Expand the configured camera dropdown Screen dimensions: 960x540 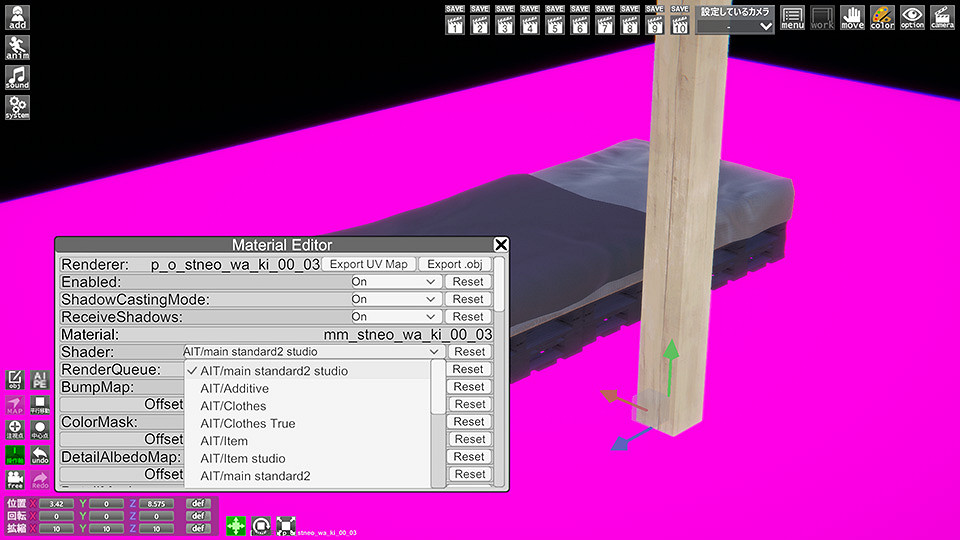coord(737,26)
